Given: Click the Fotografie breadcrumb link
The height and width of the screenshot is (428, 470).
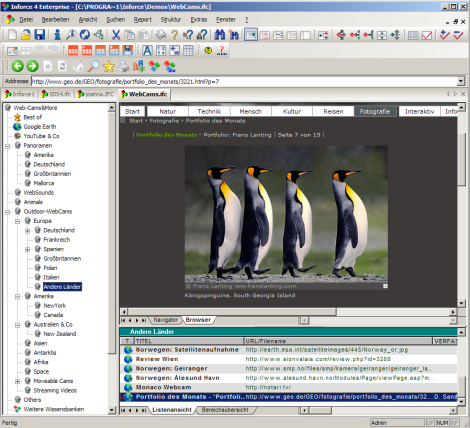Looking at the screenshot, I should click(164, 121).
